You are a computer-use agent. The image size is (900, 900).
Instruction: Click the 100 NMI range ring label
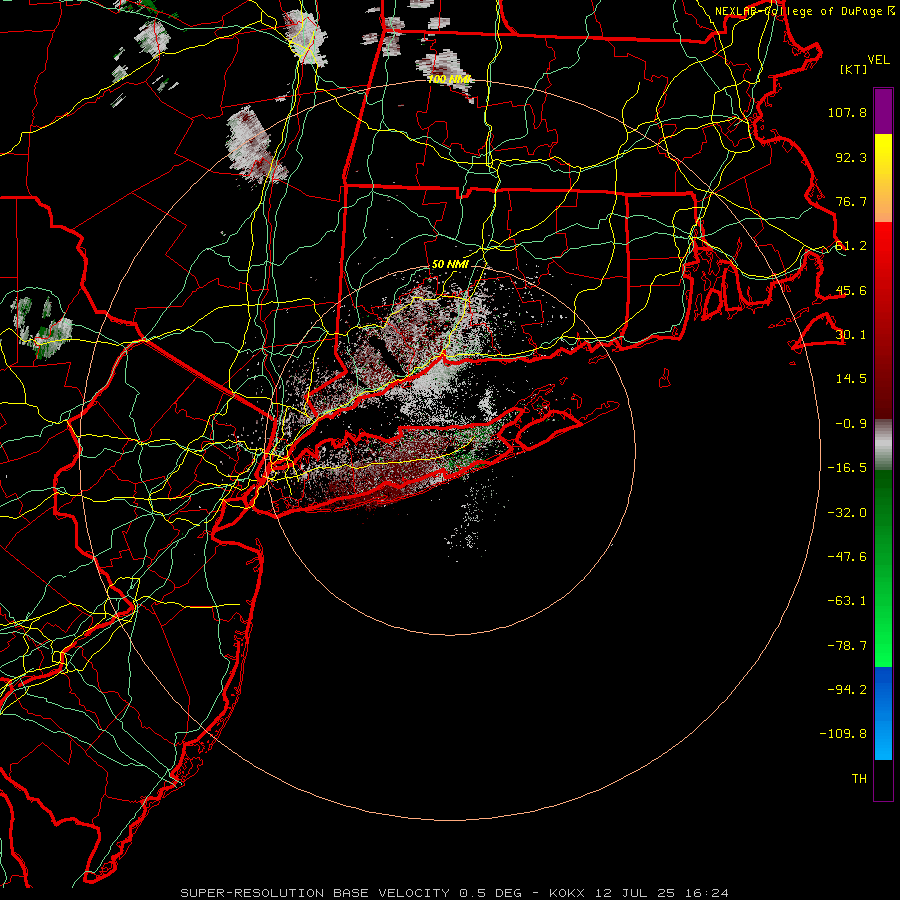point(449,79)
